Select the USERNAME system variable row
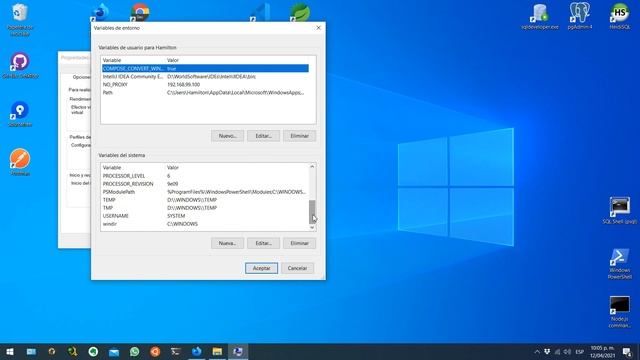The height and width of the screenshot is (360, 640). click(205, 216)
